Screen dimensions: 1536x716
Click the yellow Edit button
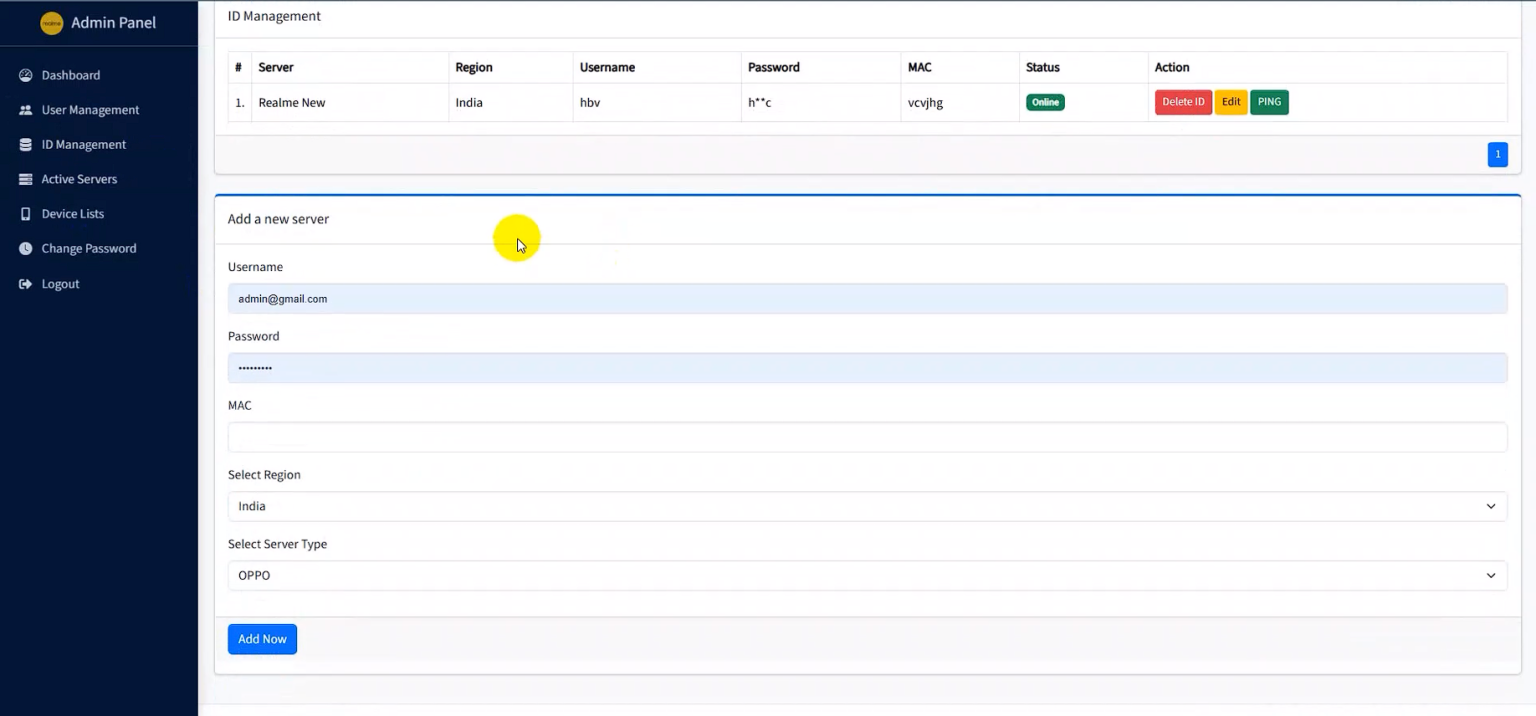tap(1231, 102)
